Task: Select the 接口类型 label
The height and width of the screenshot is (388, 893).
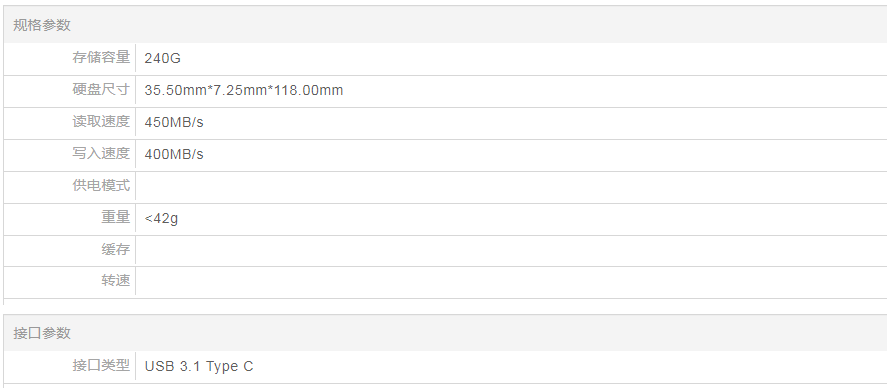Action: 101,365
